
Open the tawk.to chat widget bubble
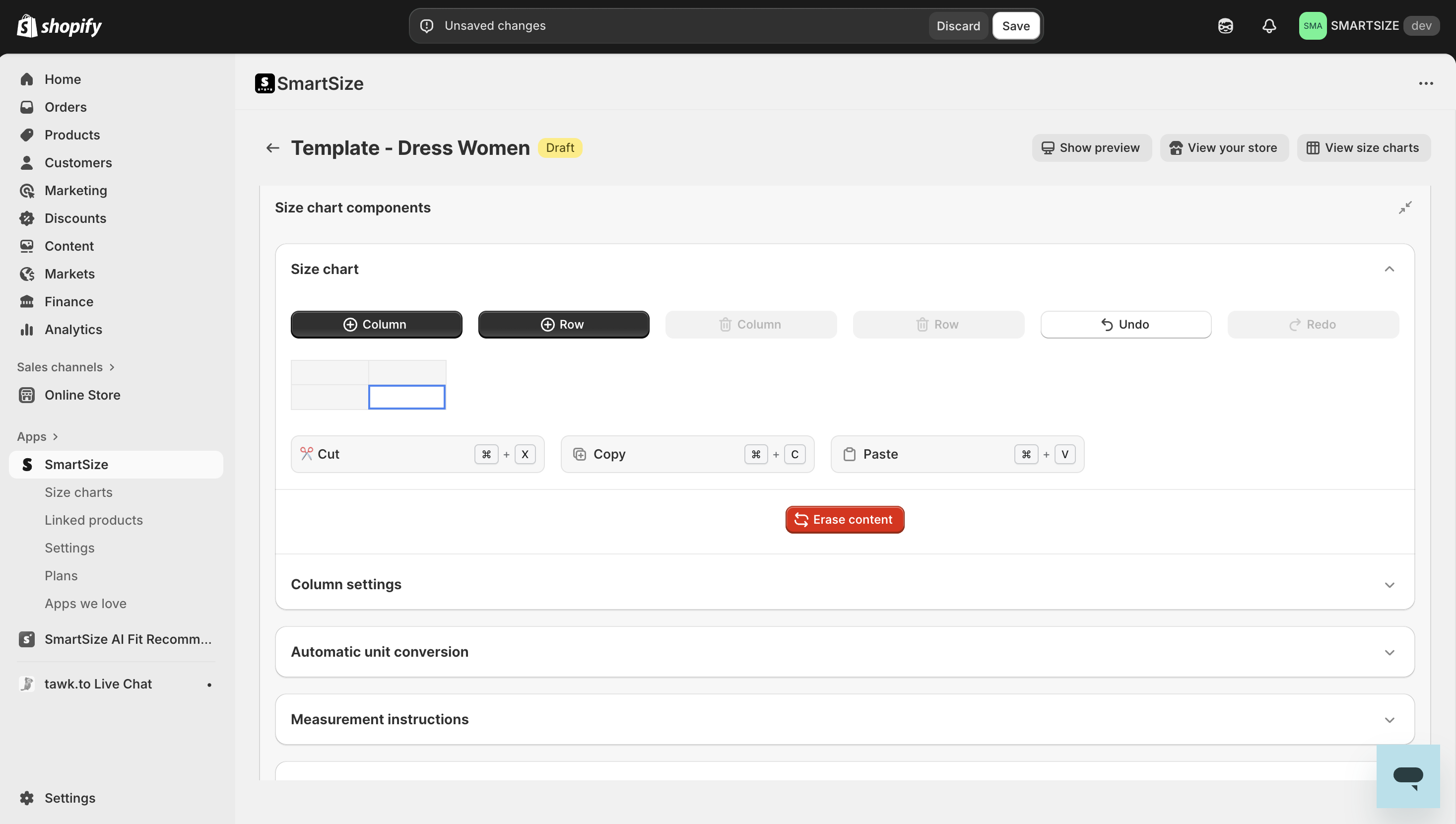[x=1407, y=776]
